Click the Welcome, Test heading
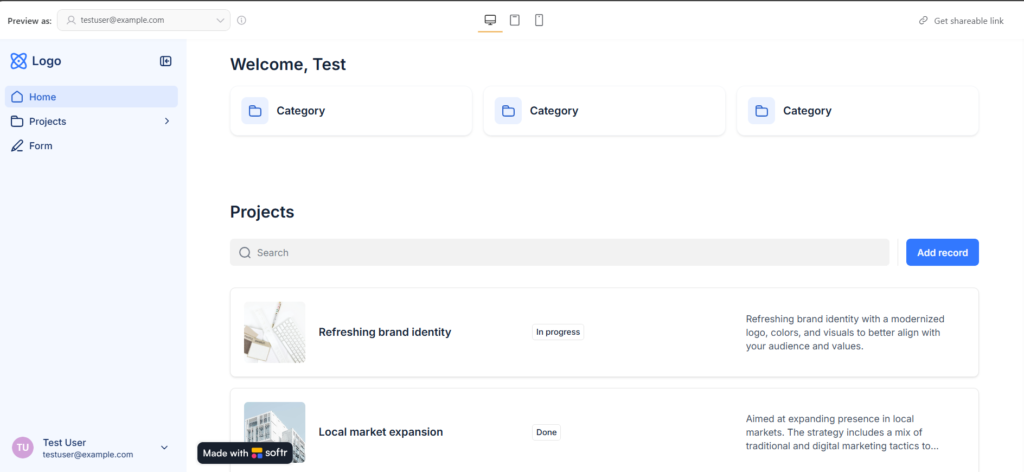 tap(288, 64)
